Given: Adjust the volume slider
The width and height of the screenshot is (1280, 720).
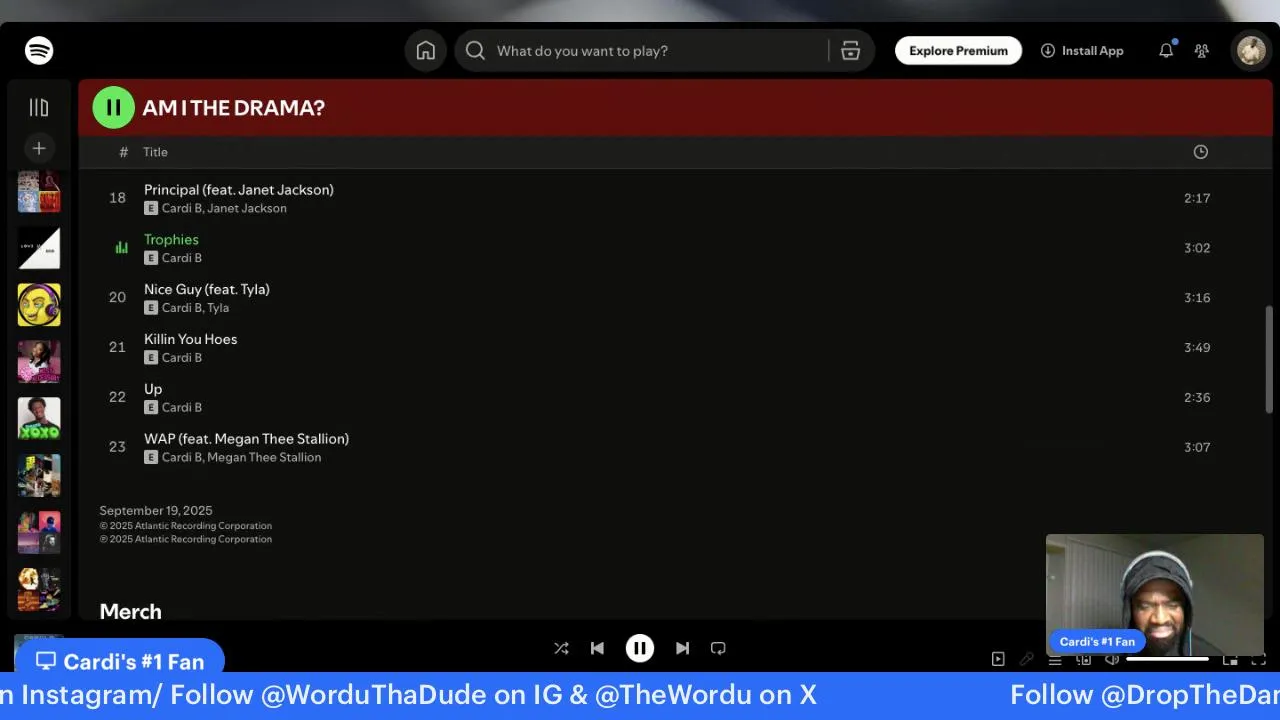Looking at the screenshot, I should coord(1168,659).
